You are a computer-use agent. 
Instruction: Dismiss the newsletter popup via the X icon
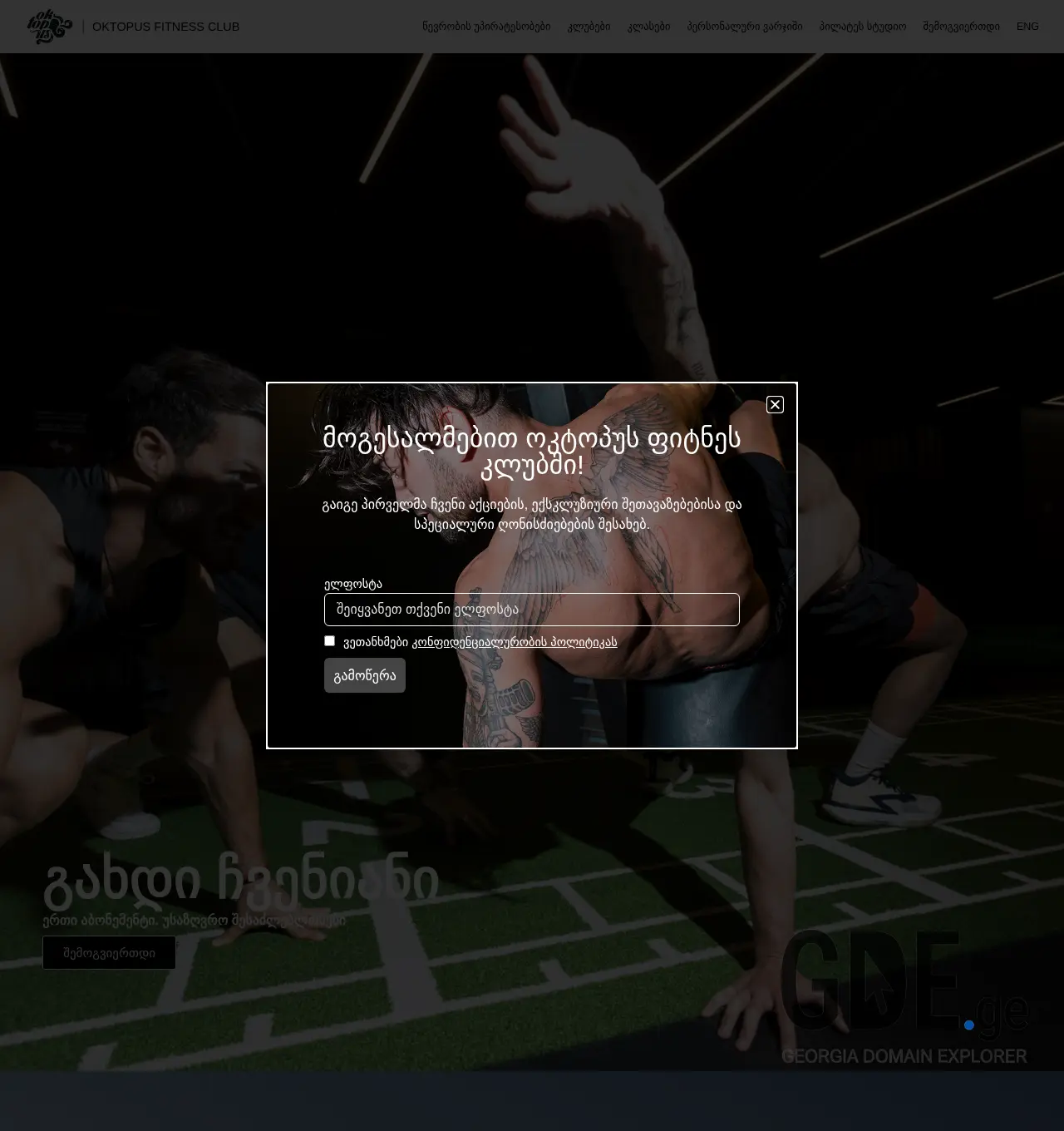click(x=774, y=405)
